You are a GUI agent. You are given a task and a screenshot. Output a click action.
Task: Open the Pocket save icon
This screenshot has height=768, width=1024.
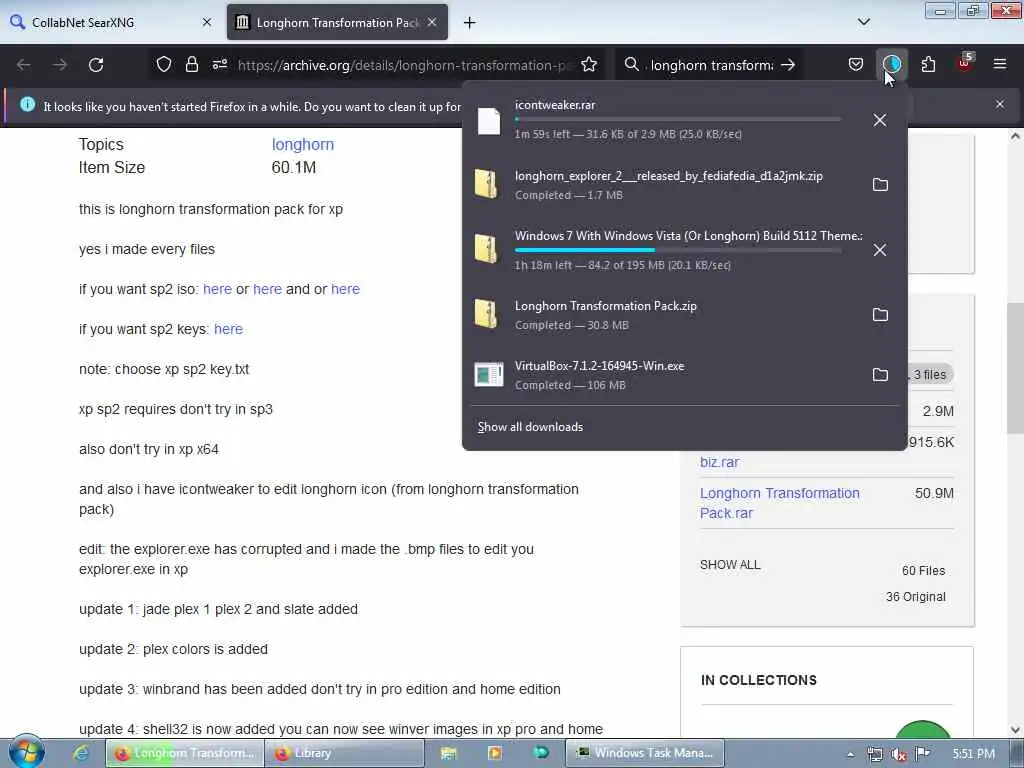[856, 65]
